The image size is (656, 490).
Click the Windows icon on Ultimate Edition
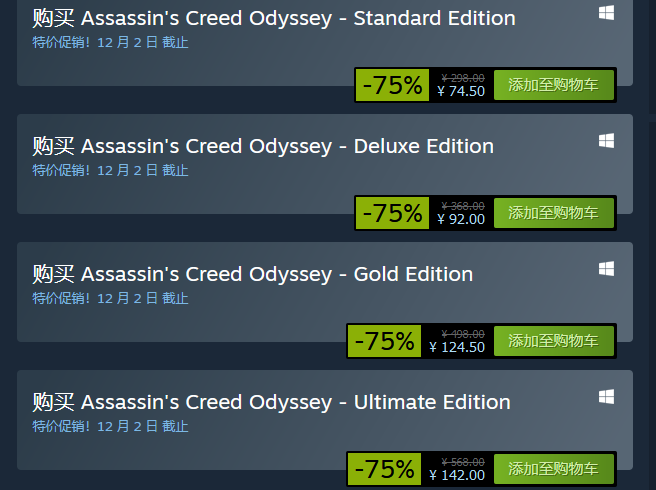coord(606,397)
